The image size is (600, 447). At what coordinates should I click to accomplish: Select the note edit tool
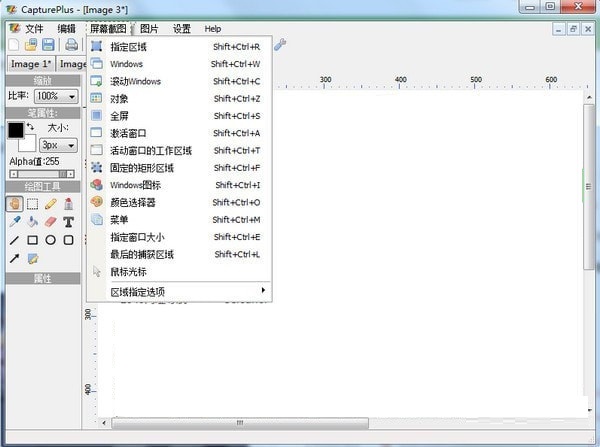coord(33,259)
